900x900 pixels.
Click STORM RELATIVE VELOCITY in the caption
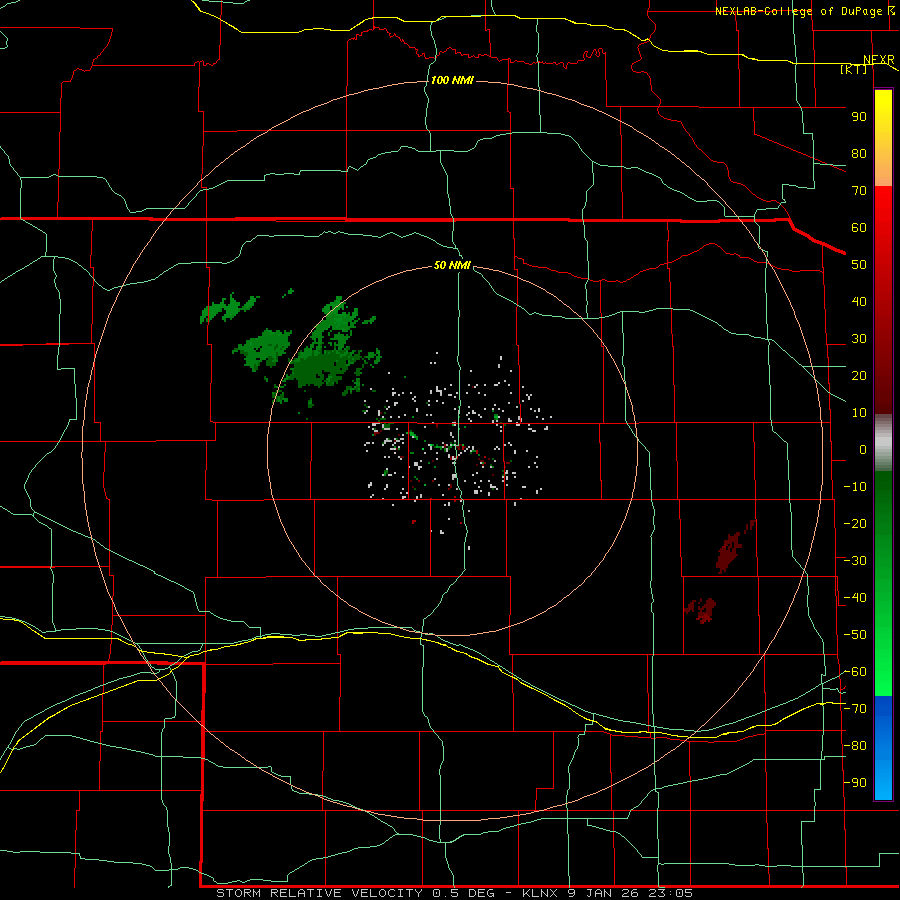319,893
